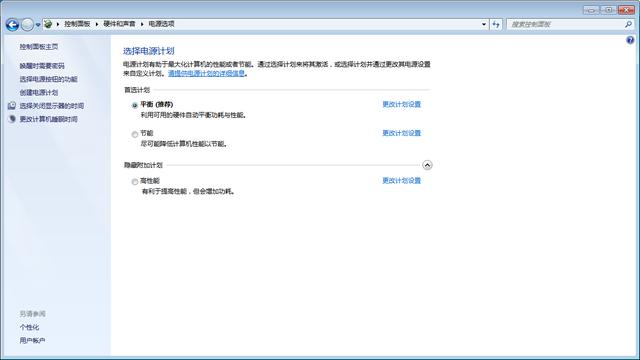Open the 控制面板 breadcrumb in address bar

pyautogui.click(x=77, y=24)
